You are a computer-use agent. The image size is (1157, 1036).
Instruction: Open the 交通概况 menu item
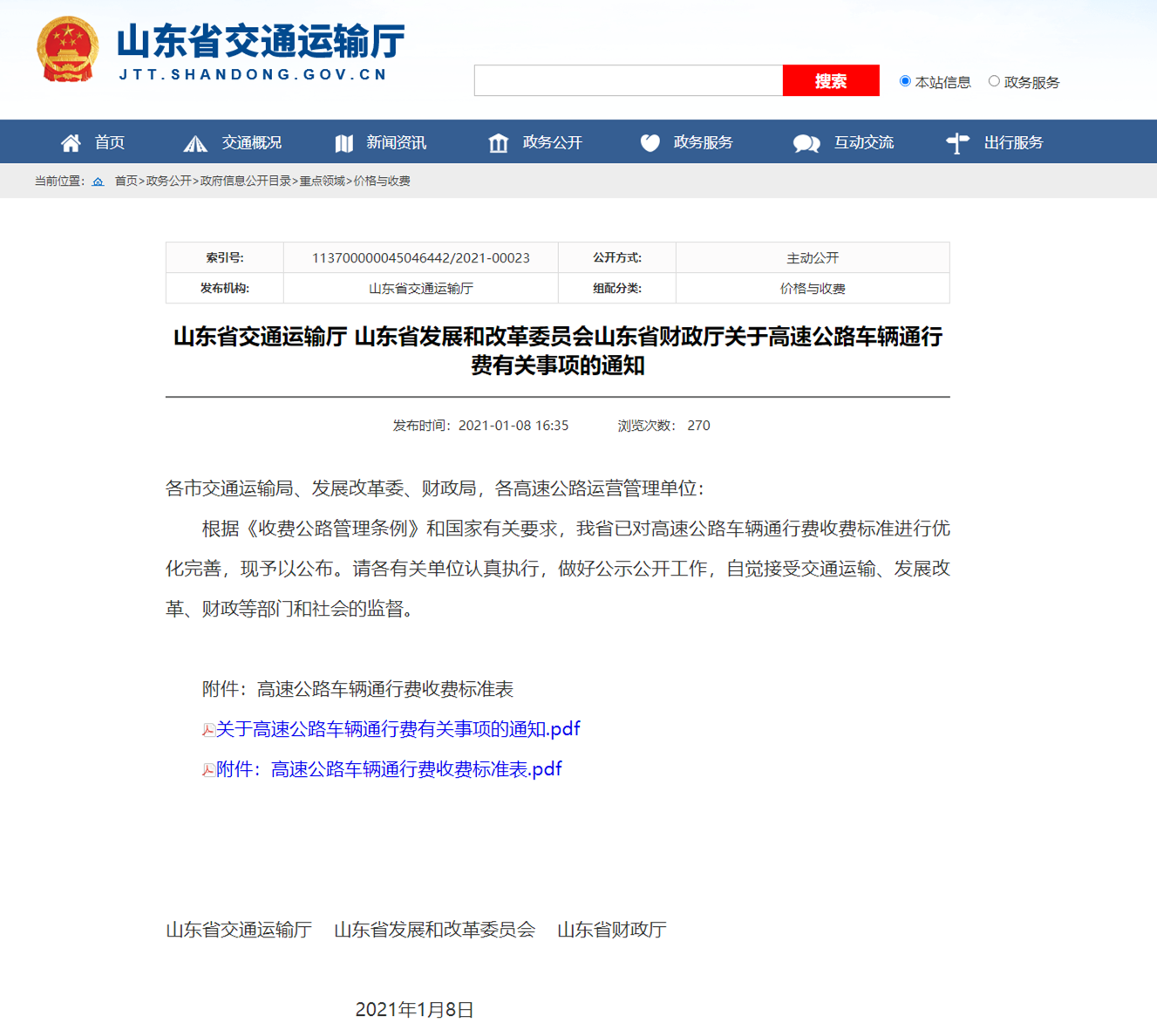pyautogui.click(x=252, y=143)
